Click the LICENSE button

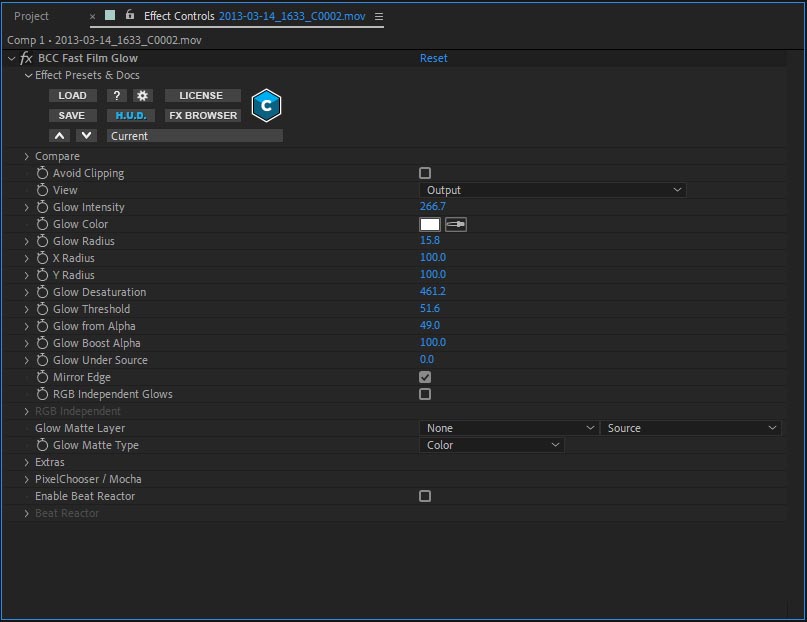point(202,96)
